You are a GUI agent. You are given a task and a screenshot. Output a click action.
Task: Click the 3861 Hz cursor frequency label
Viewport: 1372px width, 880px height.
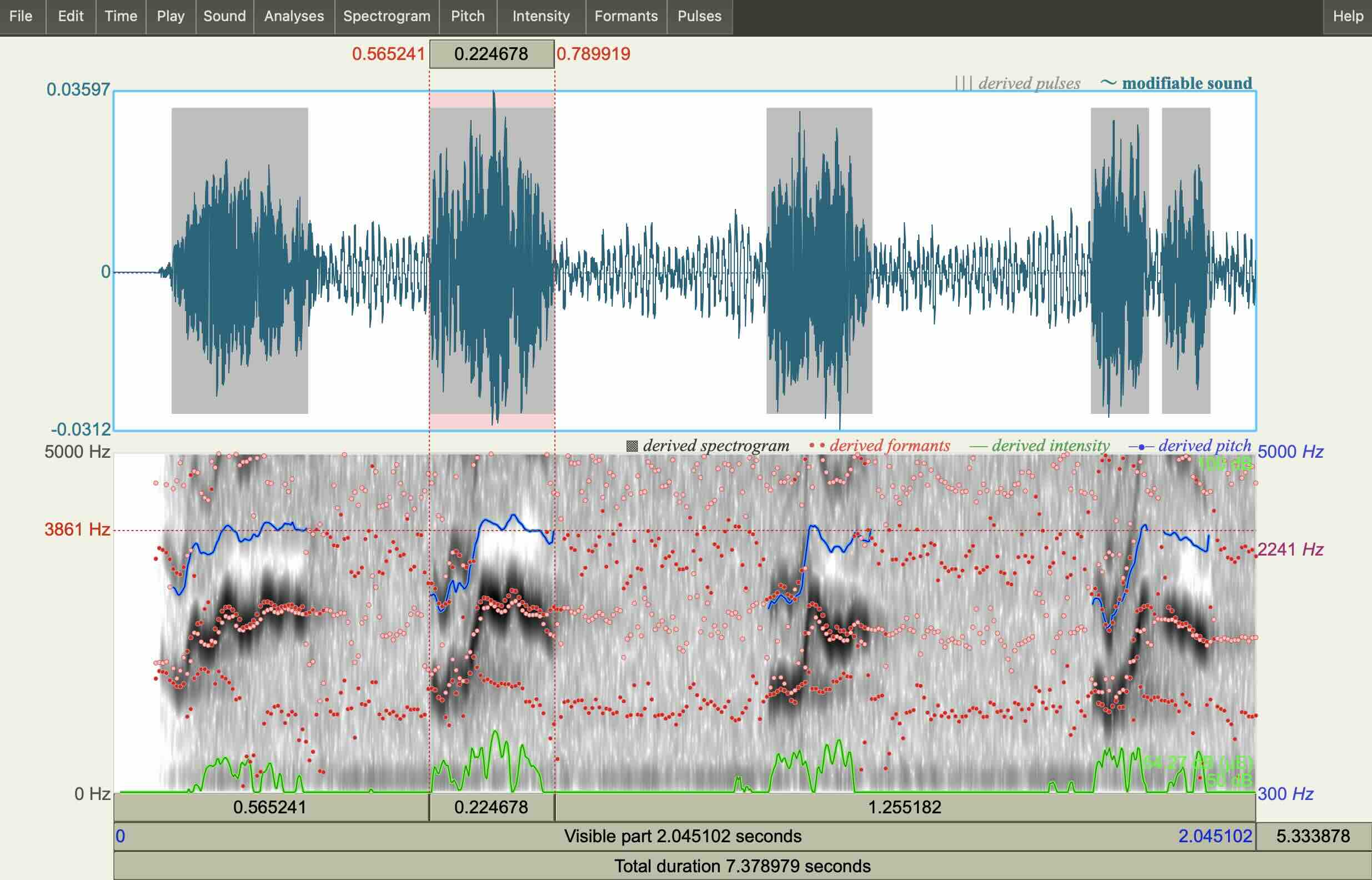(77, 529)
